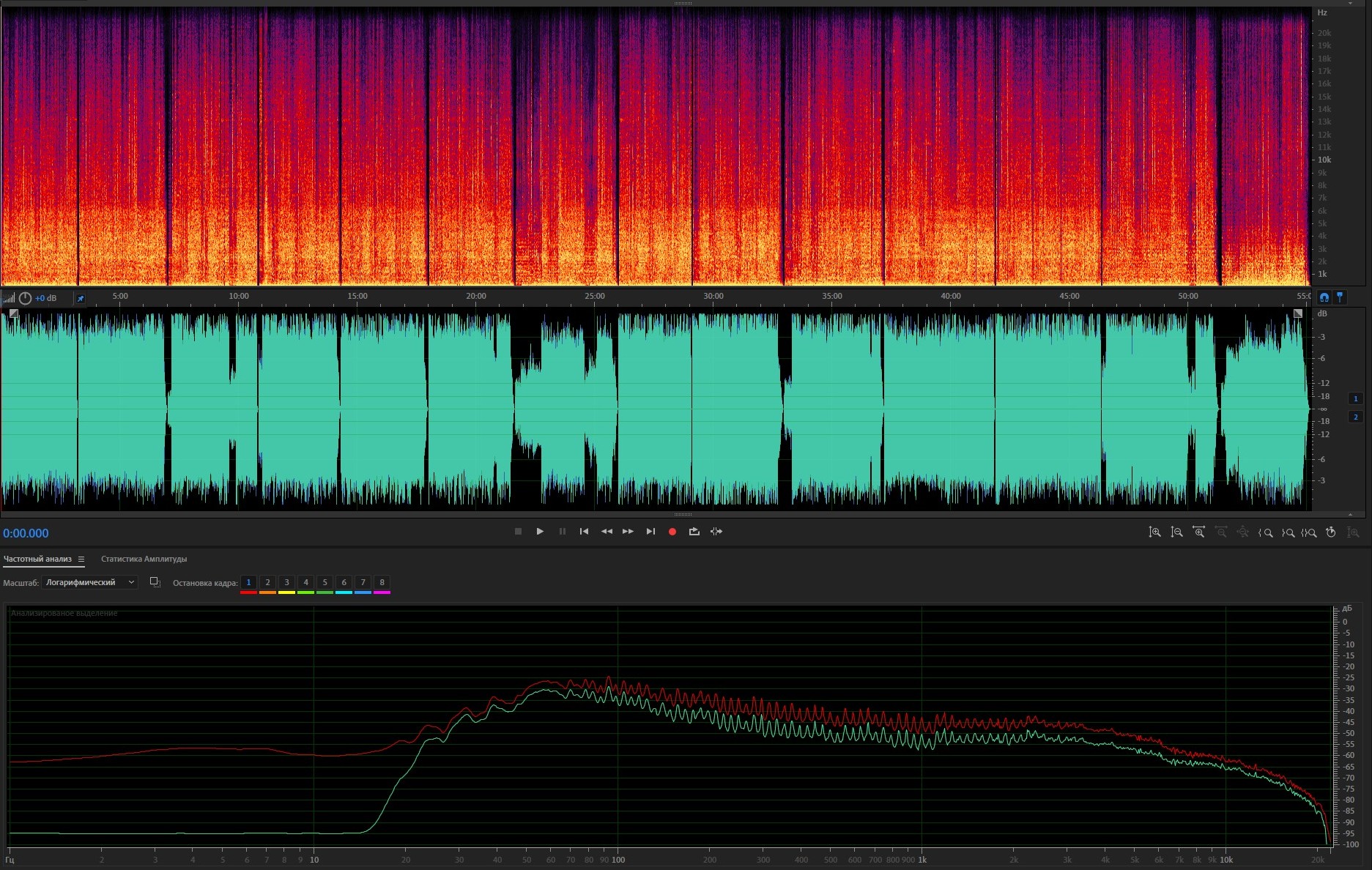Click the zoom in time icon

[x=1198, y=532]
